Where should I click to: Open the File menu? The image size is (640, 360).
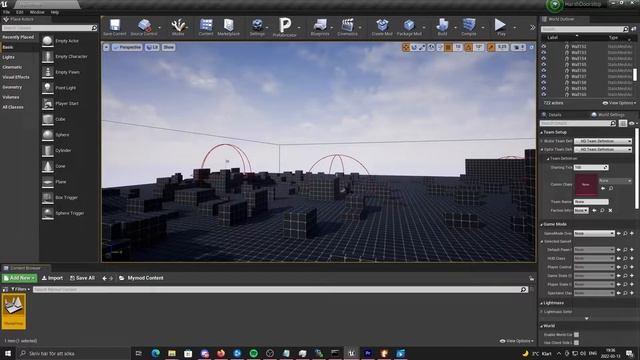[x=7, y=12]
